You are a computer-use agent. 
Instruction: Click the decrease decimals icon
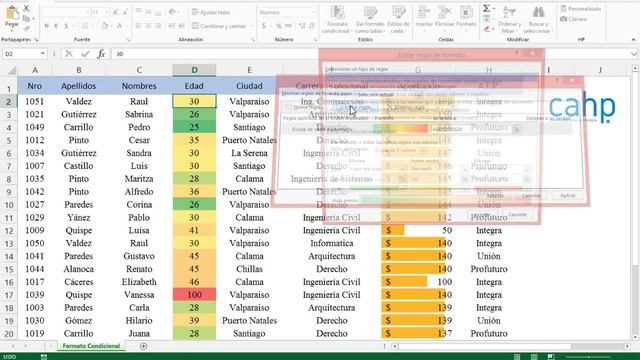coord(312,26)
